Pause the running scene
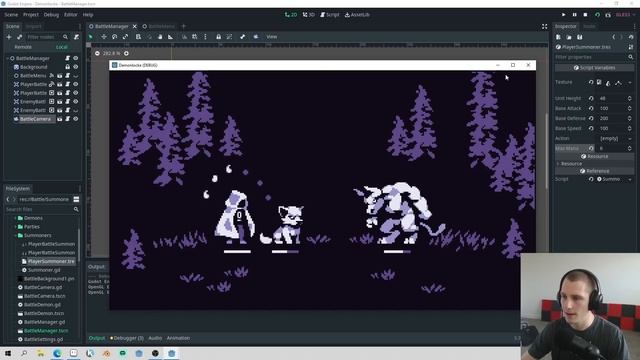 [575, 15]
